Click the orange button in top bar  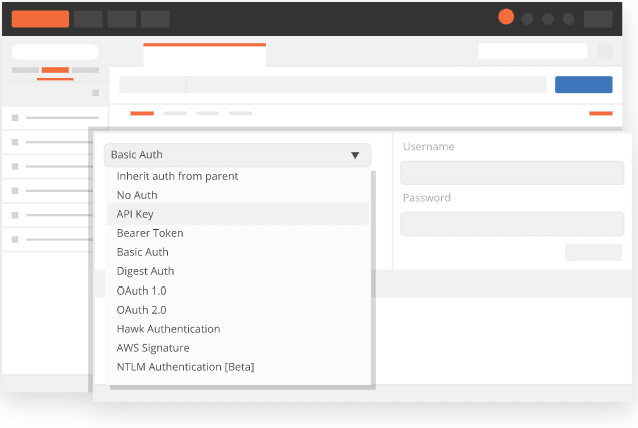(x=40, y=19)
